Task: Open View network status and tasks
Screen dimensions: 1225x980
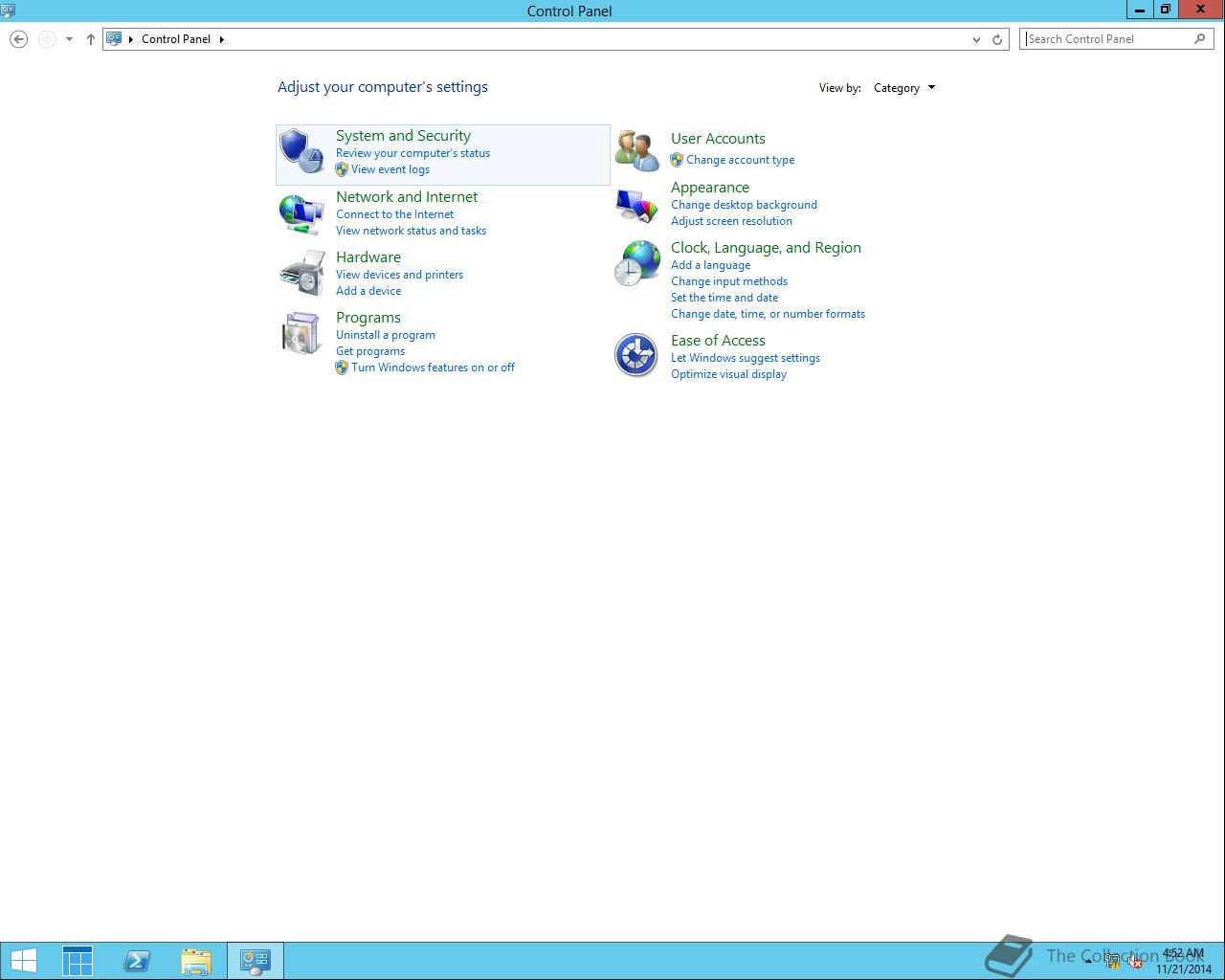Action: point(411,231)
